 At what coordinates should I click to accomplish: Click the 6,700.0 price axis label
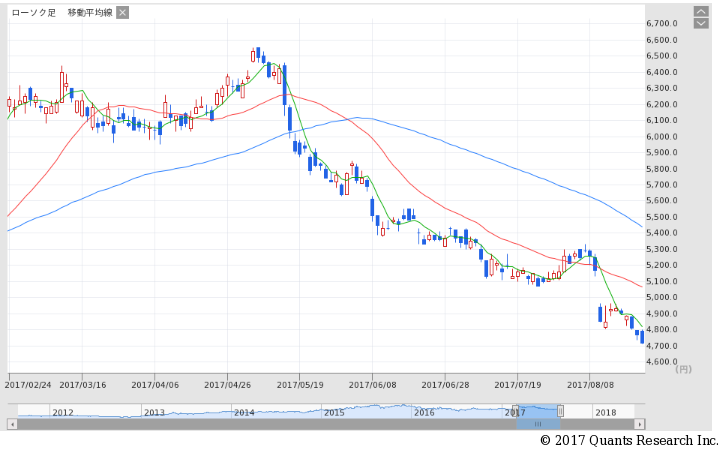(662, 23)
